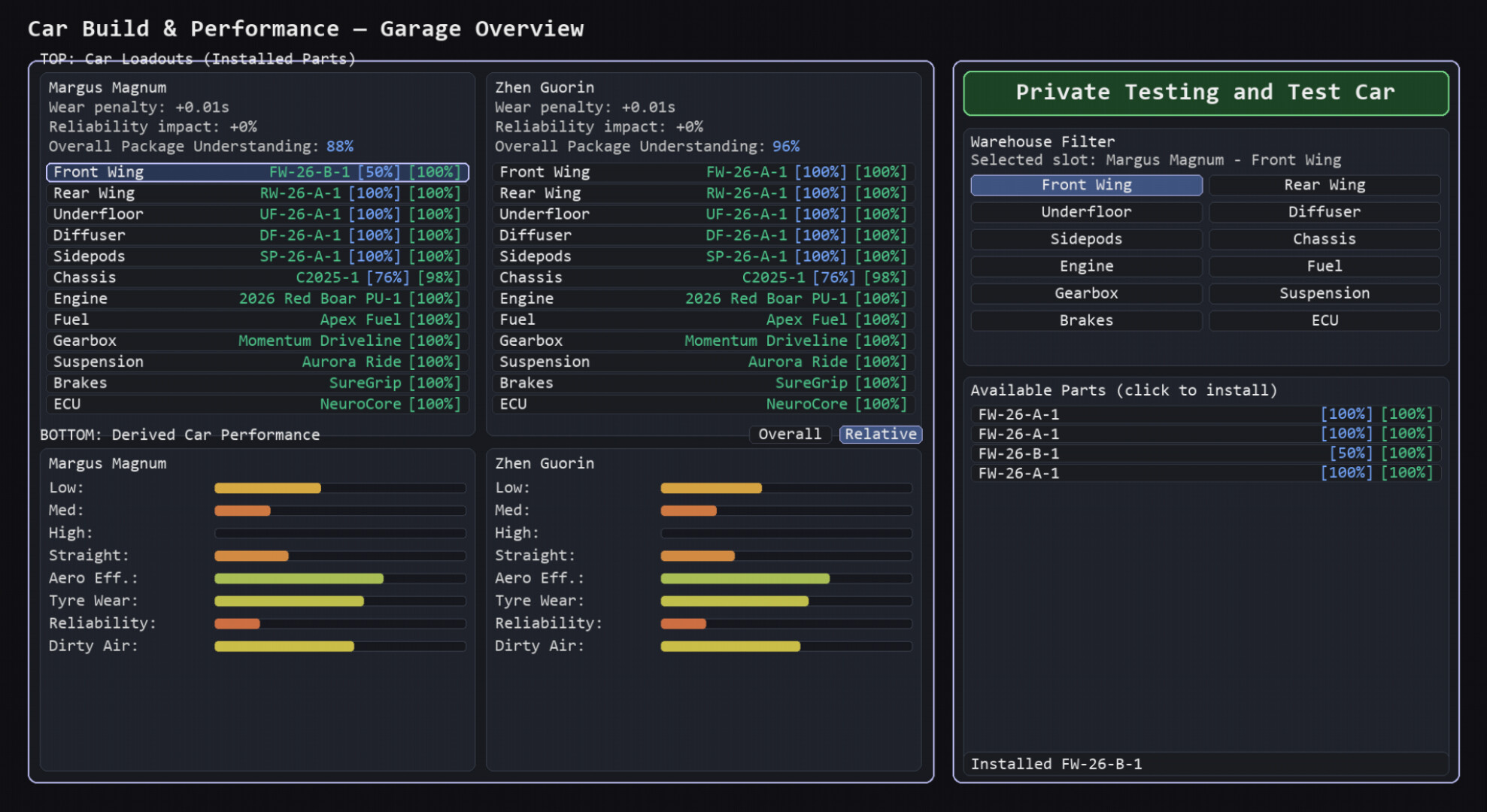Select Zhen Guorin's Engine slot
The height and width of the screenshot is (812, 1487).
pyautogui.click(x=703, y=298)
